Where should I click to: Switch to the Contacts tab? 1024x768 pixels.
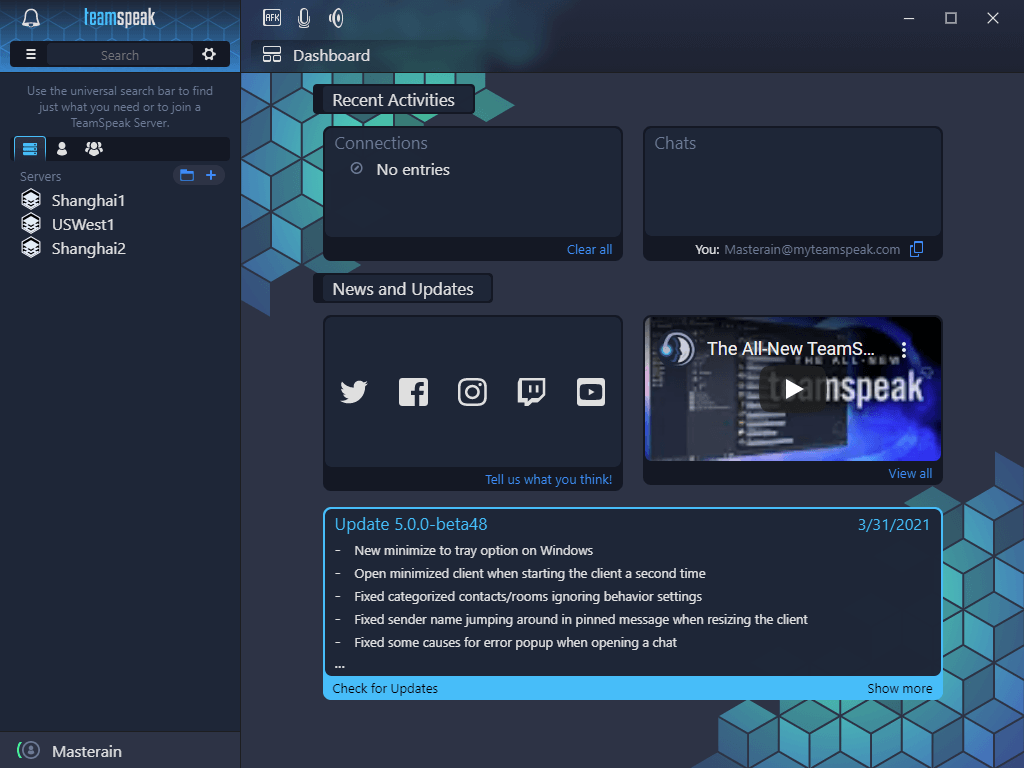pyautogui.click(x=62, y=149)
